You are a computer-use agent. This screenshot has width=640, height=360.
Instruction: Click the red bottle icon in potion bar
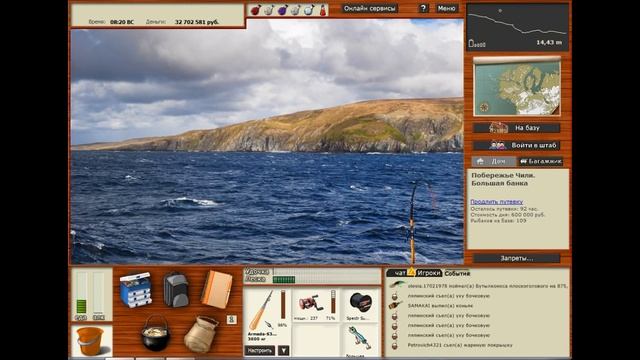(x=323, y=10)
